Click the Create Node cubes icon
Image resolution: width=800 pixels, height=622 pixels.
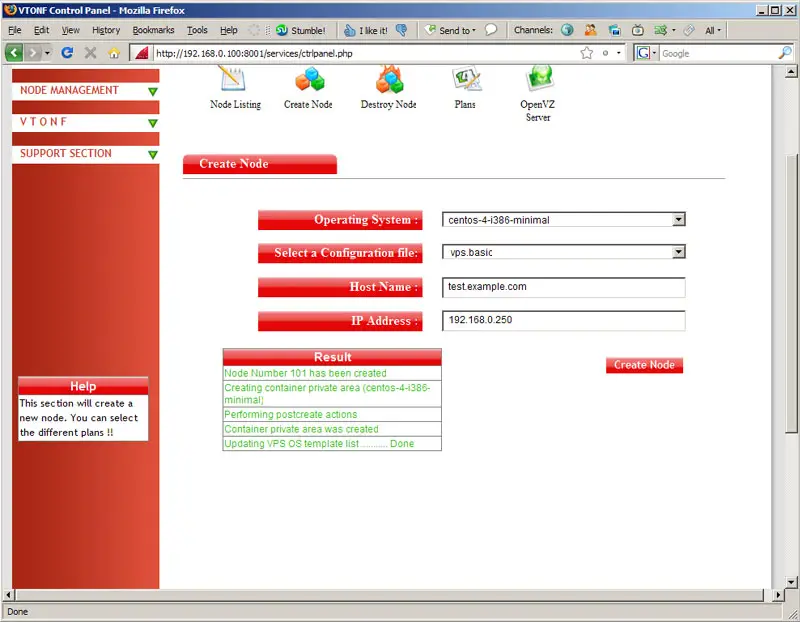click(x=309, y=80)
